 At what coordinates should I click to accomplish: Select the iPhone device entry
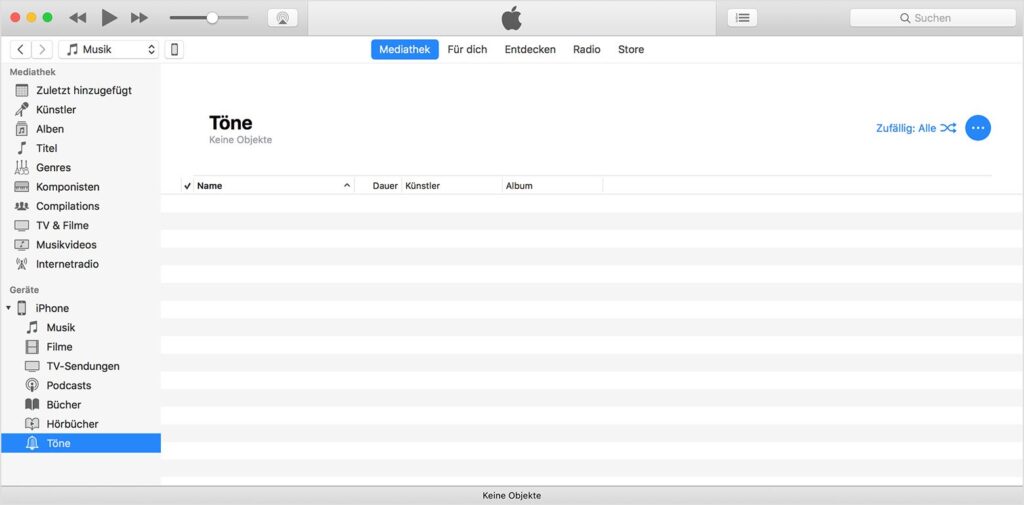(x=80, y=308)
